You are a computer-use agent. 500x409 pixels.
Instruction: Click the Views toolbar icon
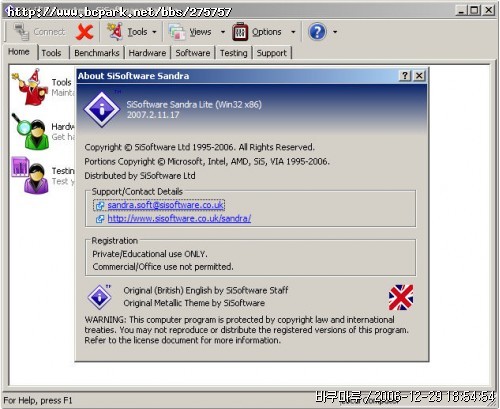(177, 32)
